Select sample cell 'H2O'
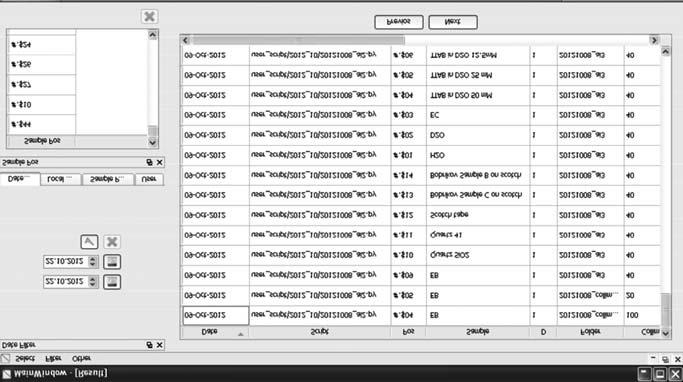Image resolution: width=683 pixels, height=382 pixels. [x=477, y=156]
